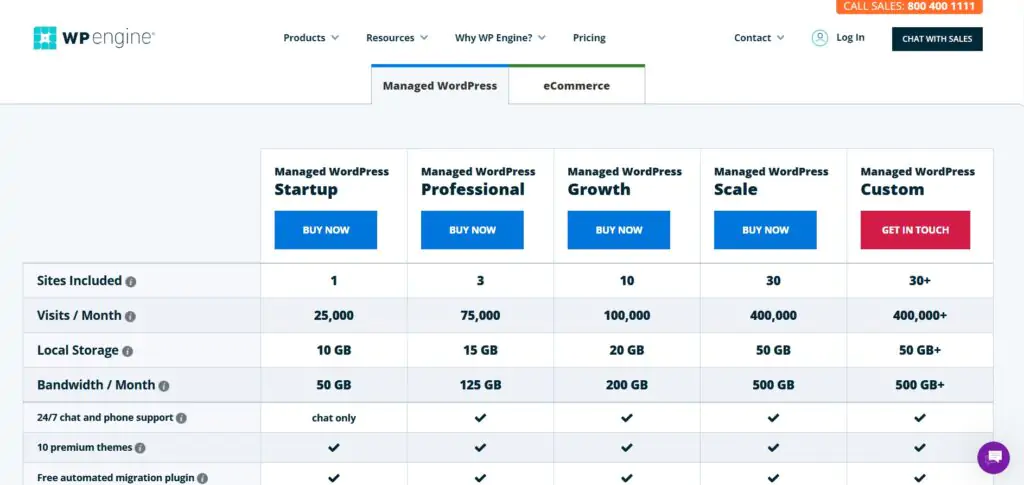Open the Contact dropdown

click(x=759, y=38)
